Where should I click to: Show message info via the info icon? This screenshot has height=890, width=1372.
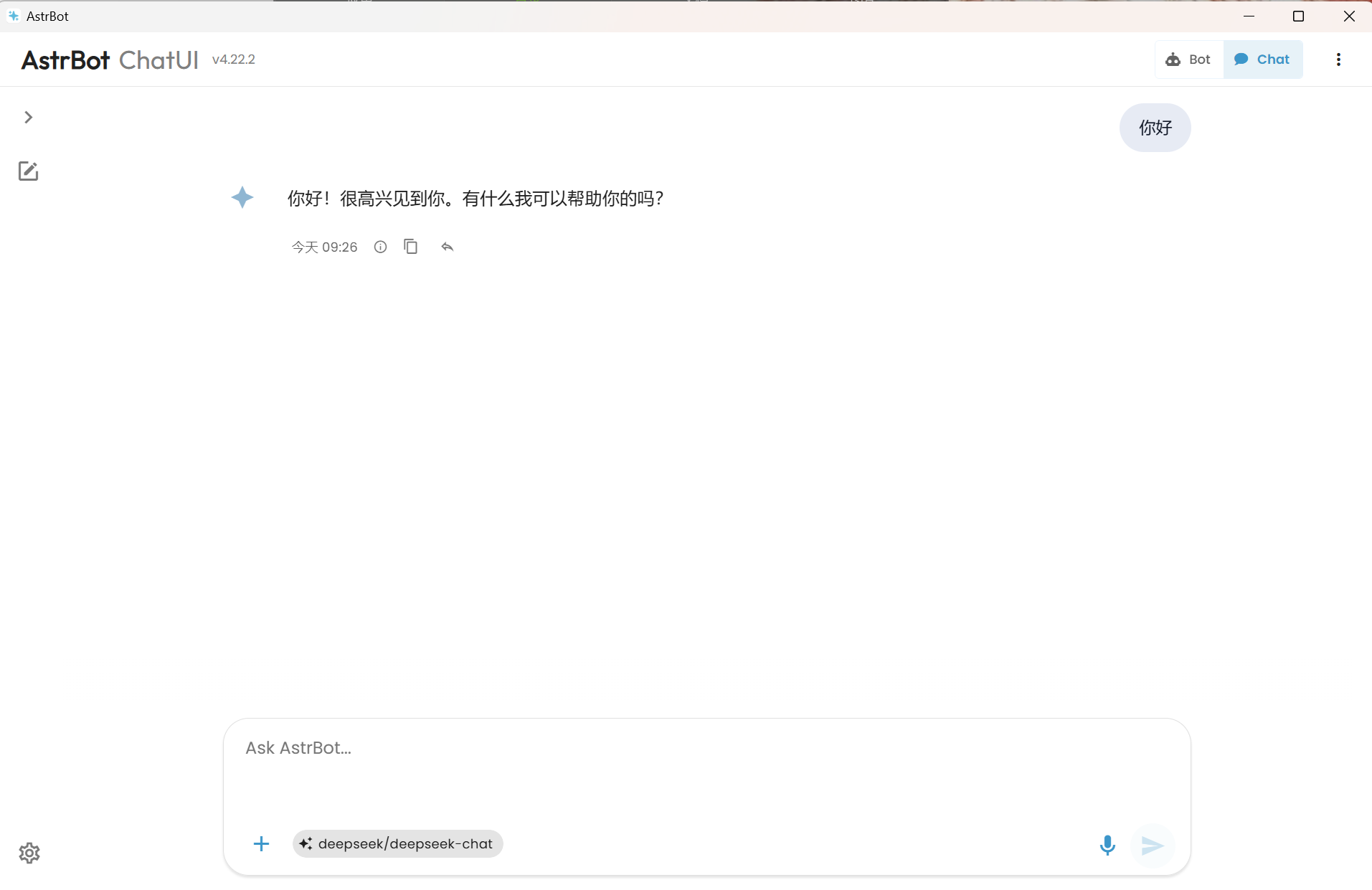(380, 247)
